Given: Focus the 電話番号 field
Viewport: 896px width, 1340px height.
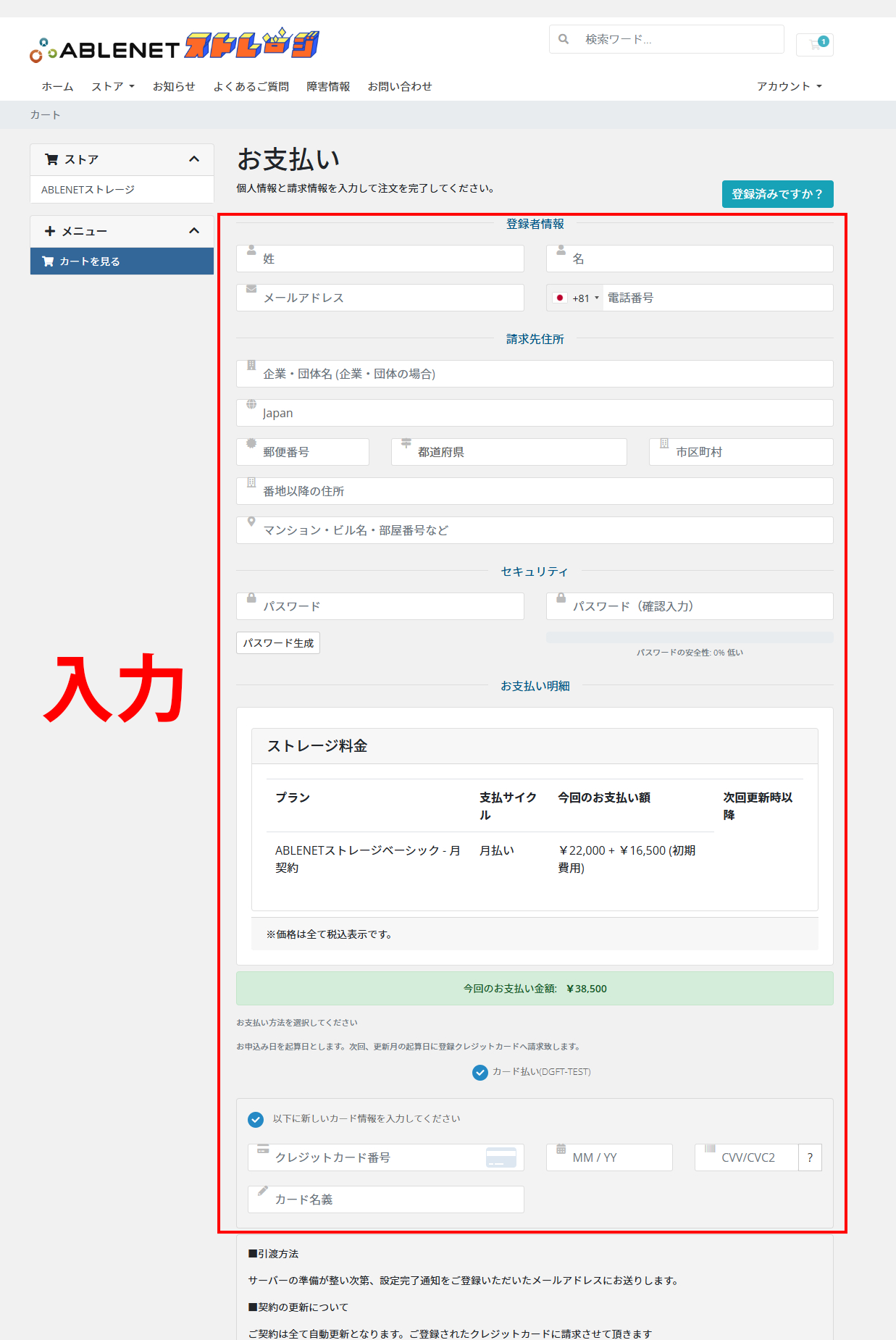Looking at the screenshot, I should pos(717,298).
